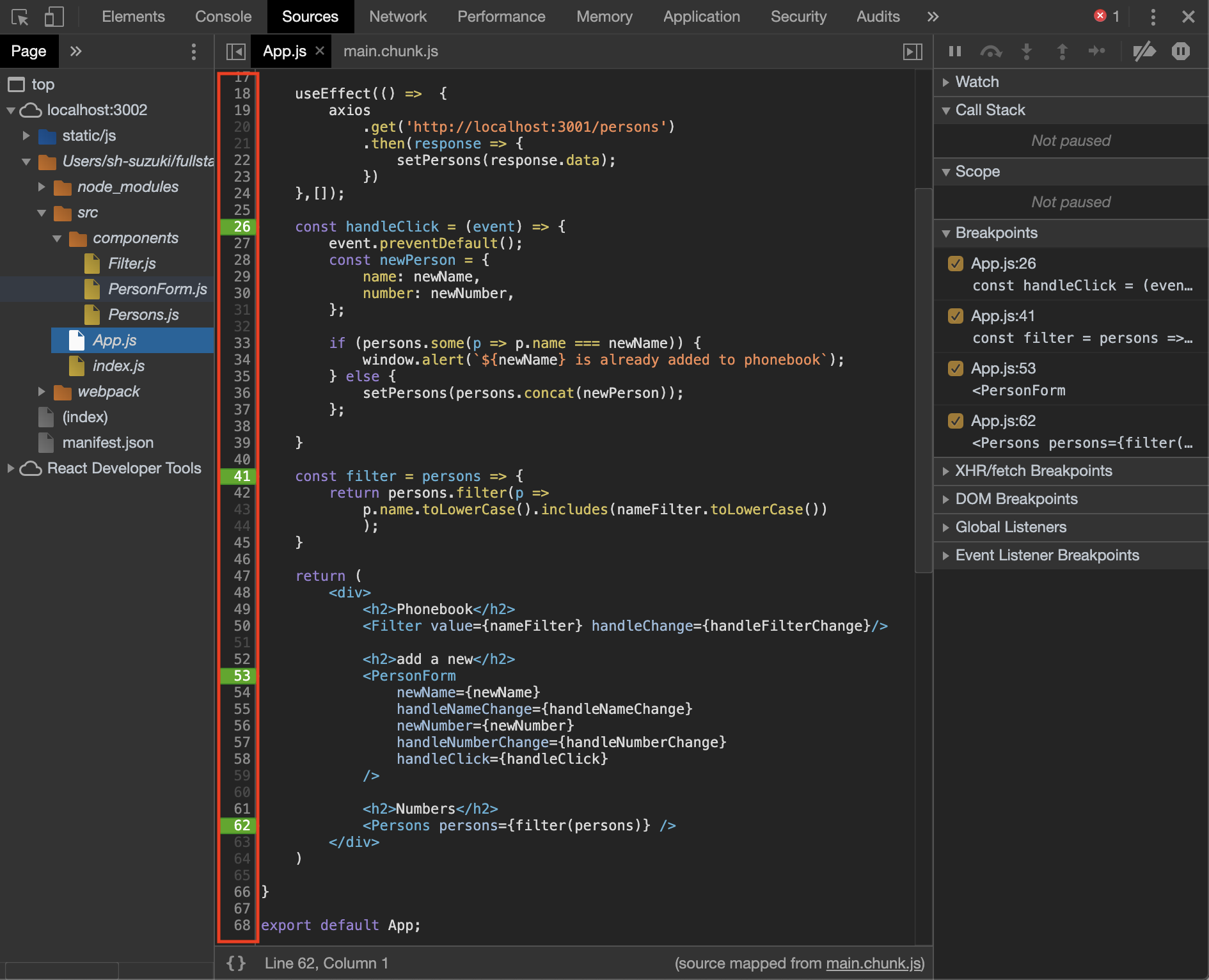Switch to the Network tab
Screen dimensions: 1209x980
pyautogui.click(x=397, y=17)
